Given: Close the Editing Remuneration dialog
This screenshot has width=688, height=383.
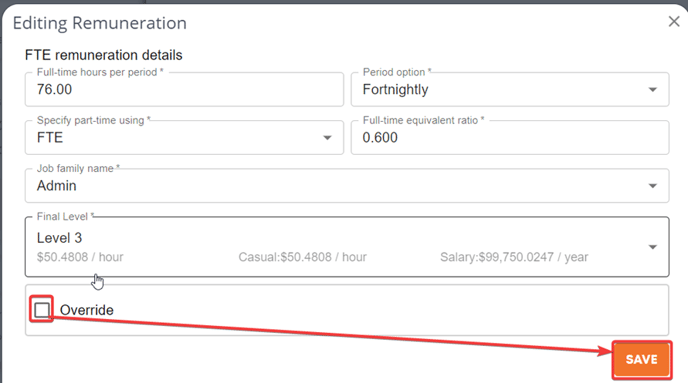Looking at the screenshot, I should coord(674,21).
